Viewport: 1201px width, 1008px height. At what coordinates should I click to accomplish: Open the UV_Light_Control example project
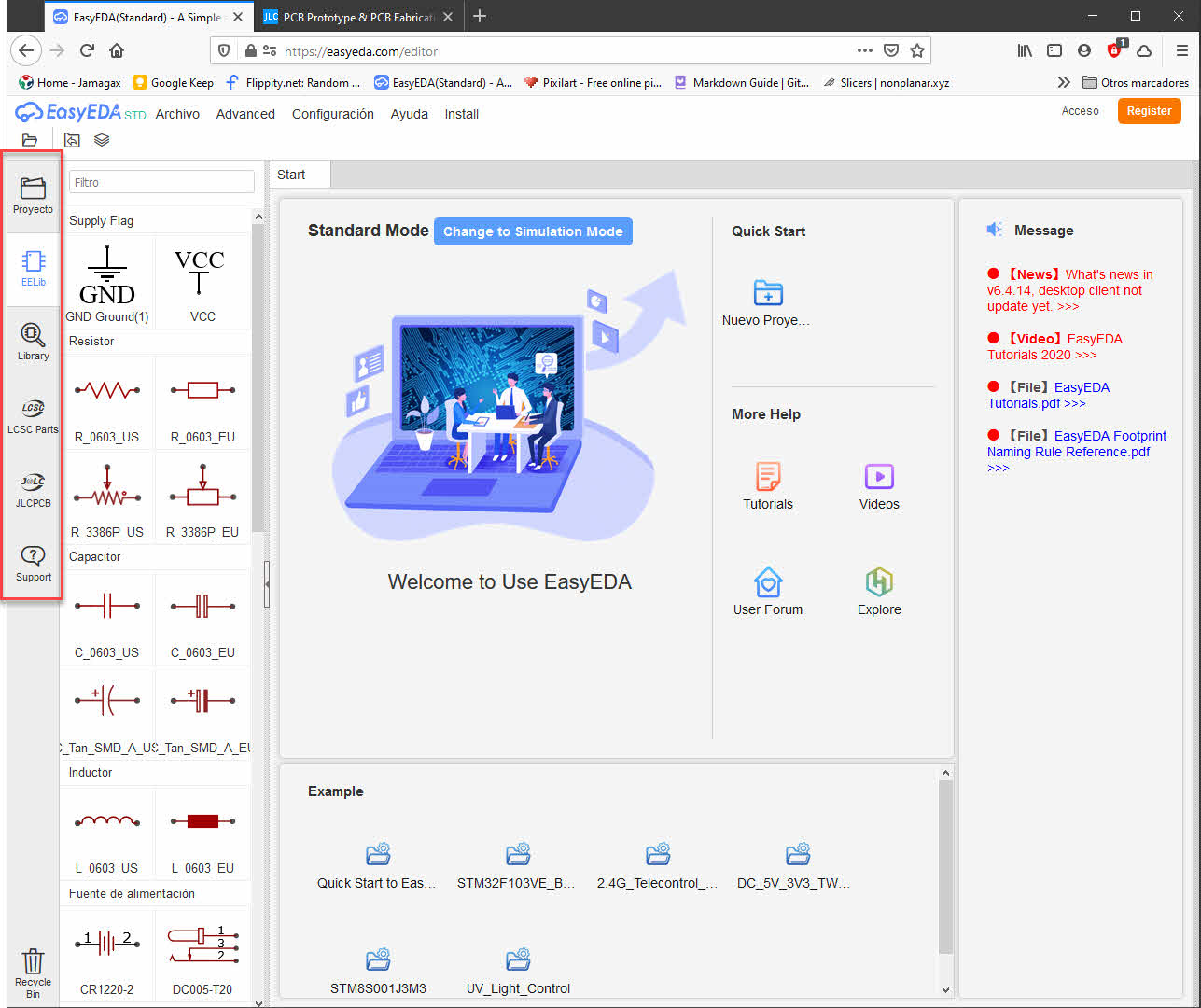pos(518,971)
